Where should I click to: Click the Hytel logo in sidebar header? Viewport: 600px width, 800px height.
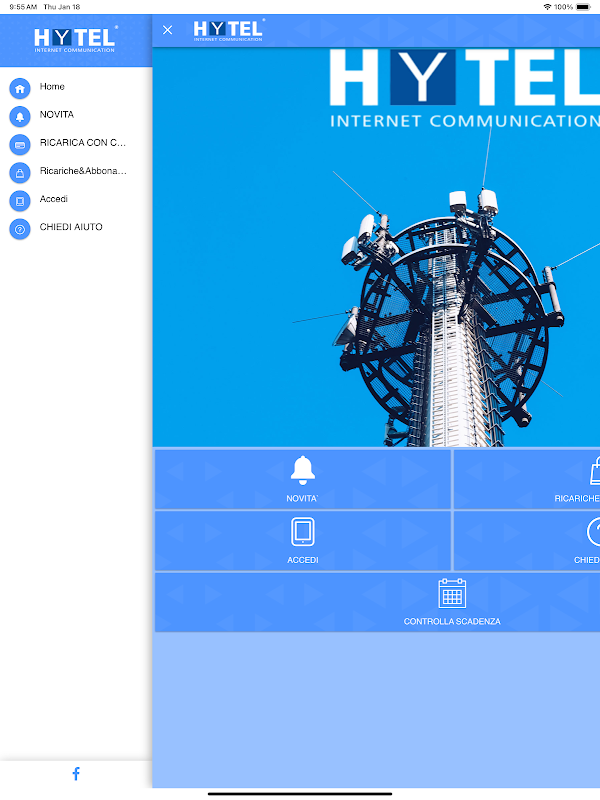76,39
